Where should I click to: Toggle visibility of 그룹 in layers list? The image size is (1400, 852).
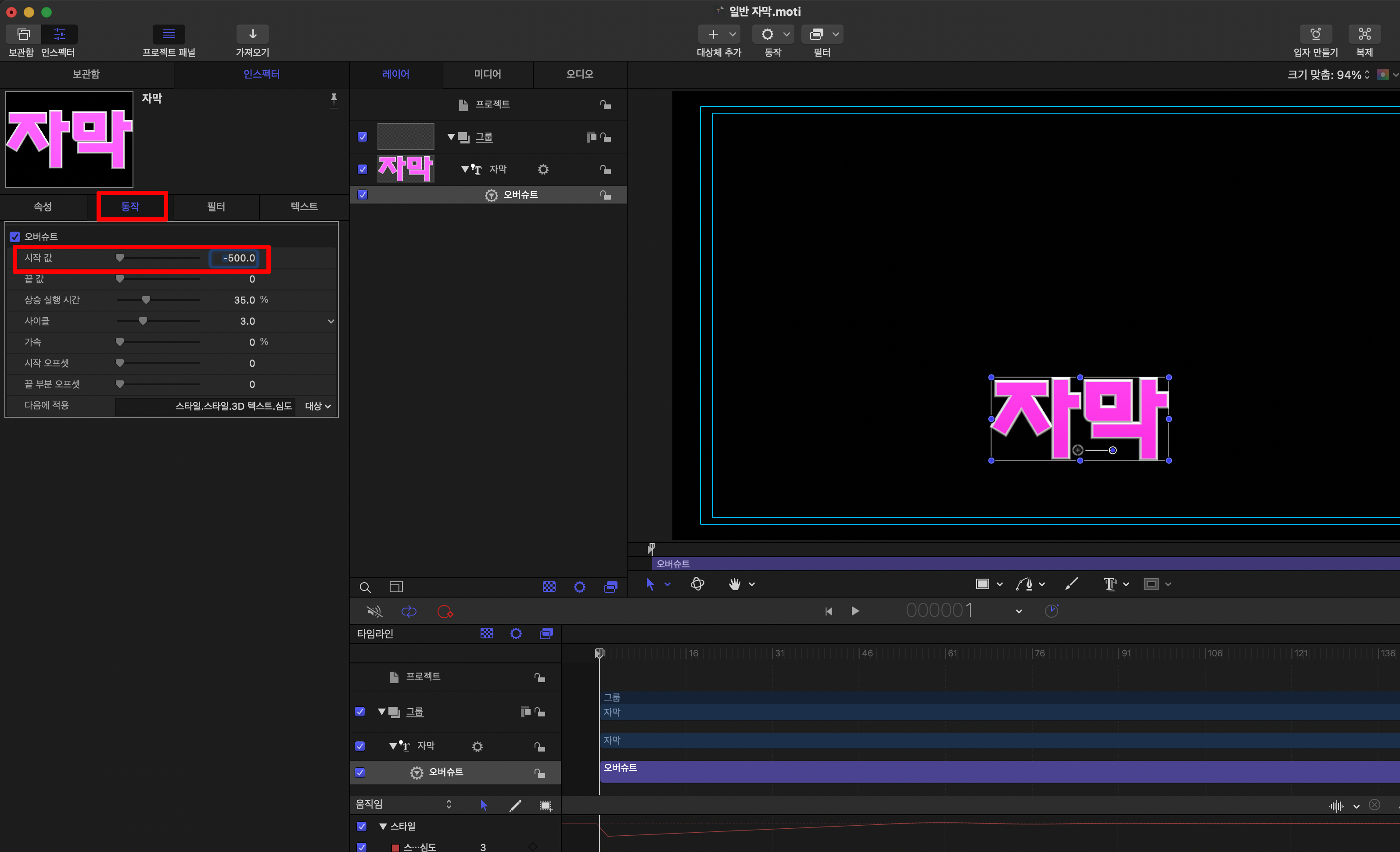point(363,137)
